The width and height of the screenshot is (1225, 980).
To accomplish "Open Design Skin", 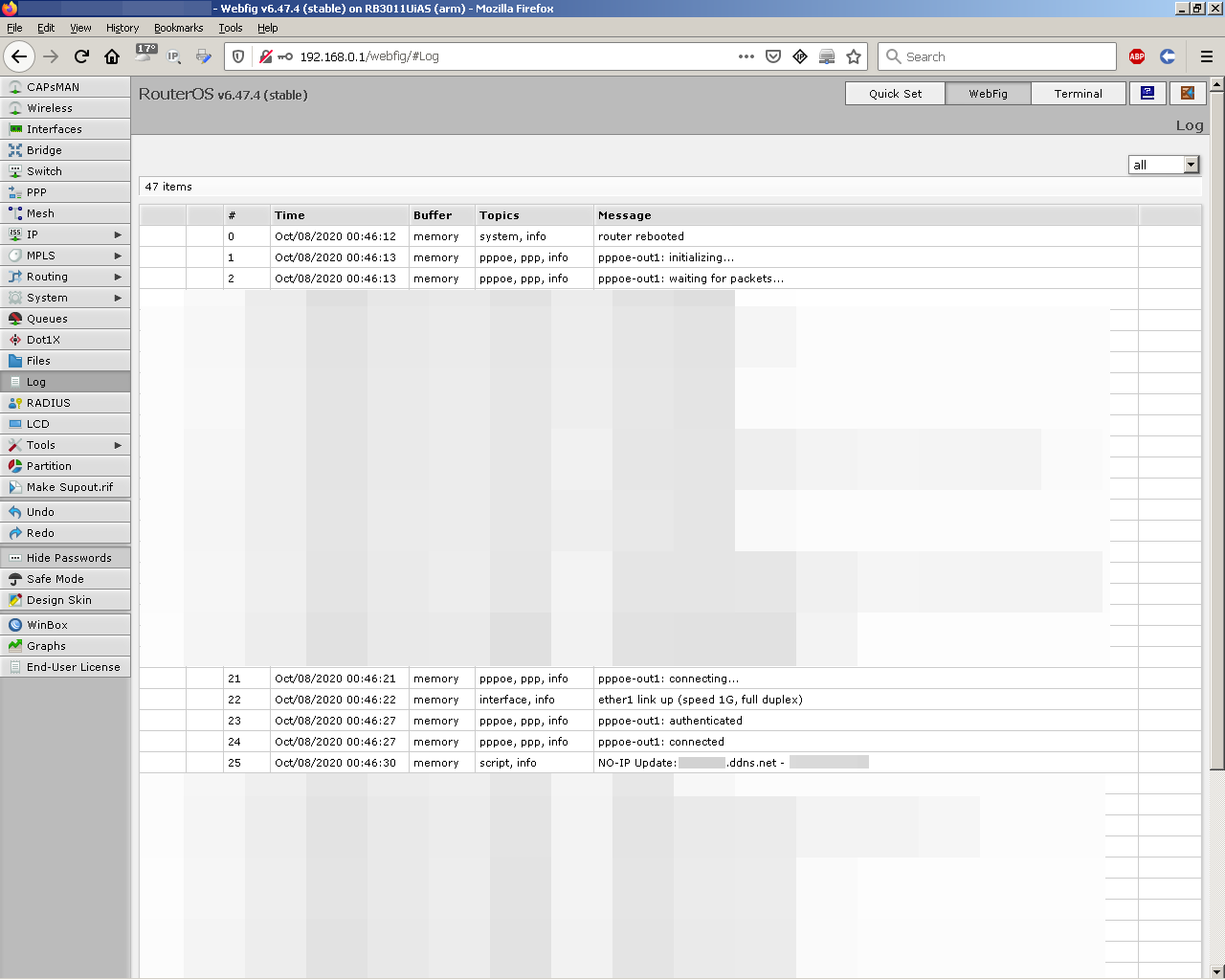I will tap(65, 600).
